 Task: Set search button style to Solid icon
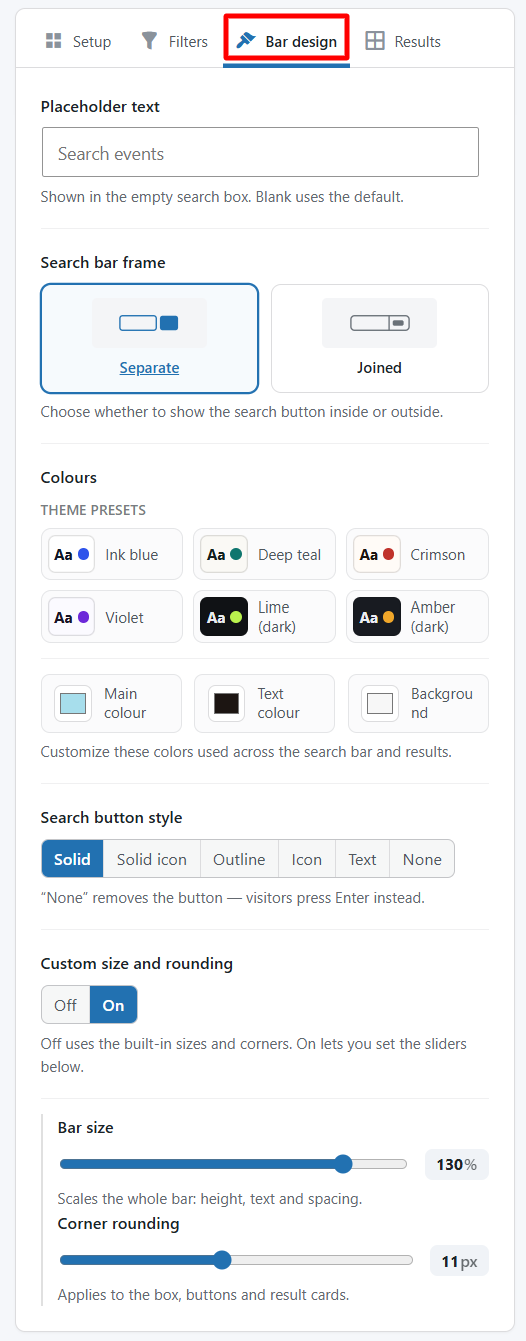pos(152,859)
